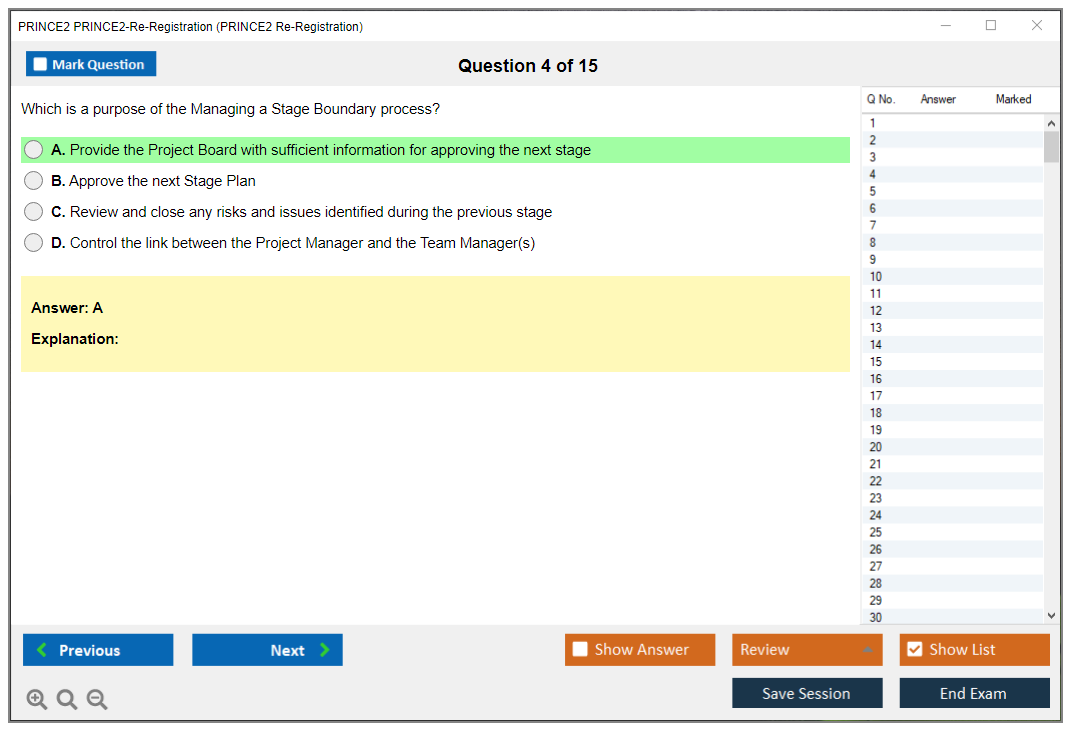Toggle the Mark Question checkbox
This screenshot has width=1075, height=735.
point(41,65)
